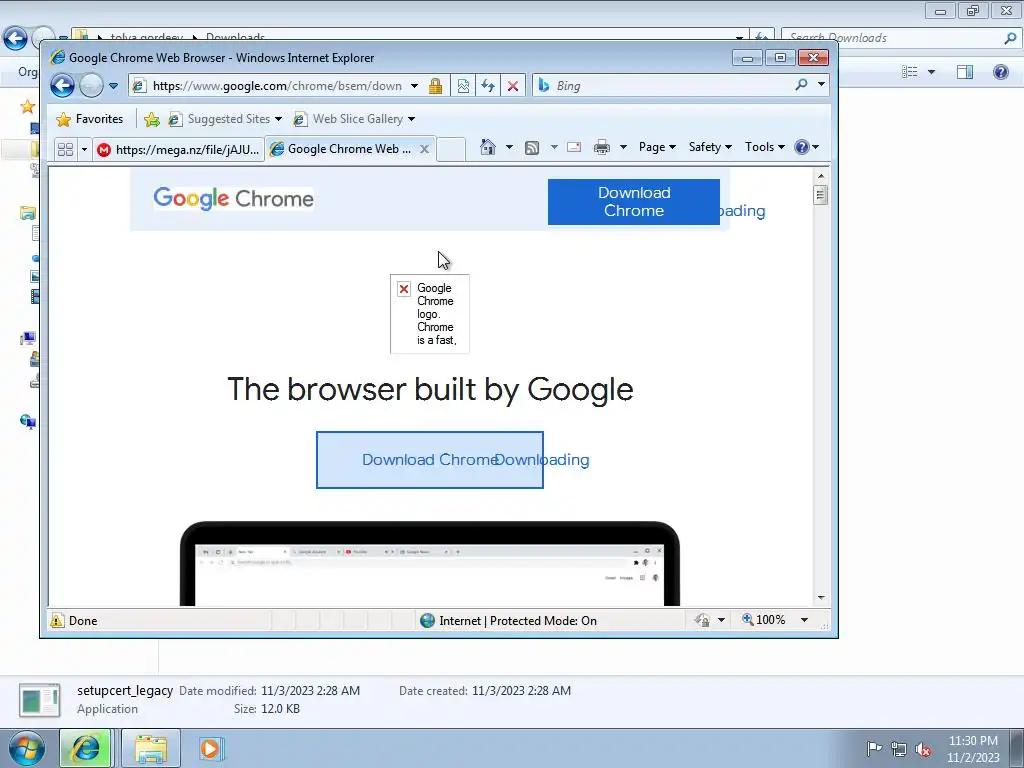Click the Help question mark icon in IE

click(802, 147)
